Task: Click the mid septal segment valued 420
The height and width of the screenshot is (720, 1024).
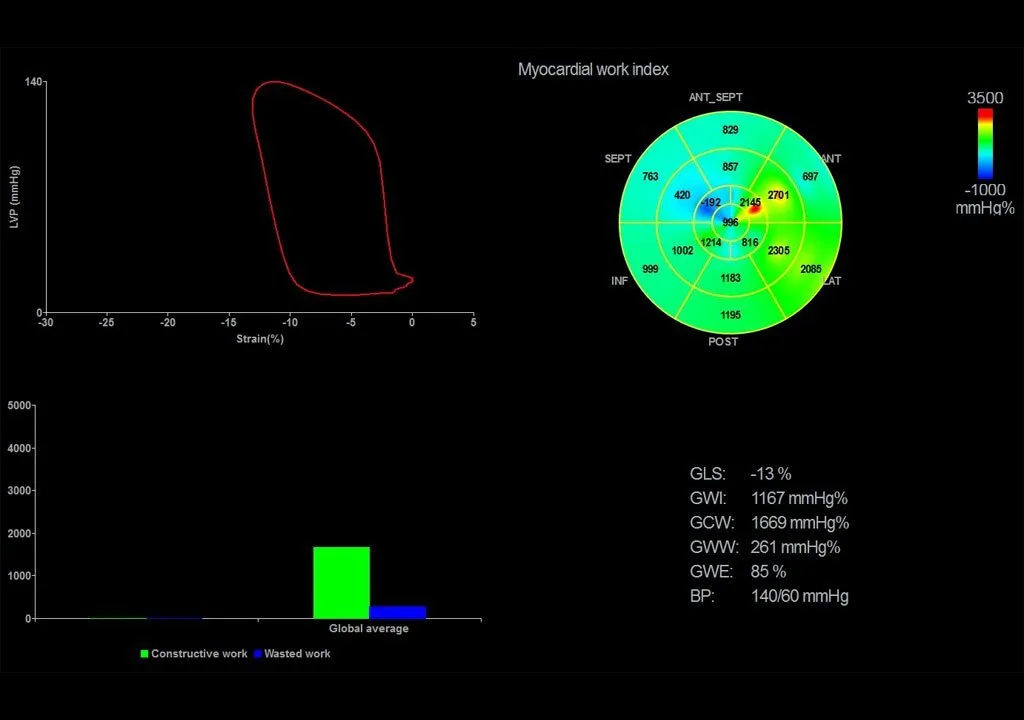Action: point(682,195)
